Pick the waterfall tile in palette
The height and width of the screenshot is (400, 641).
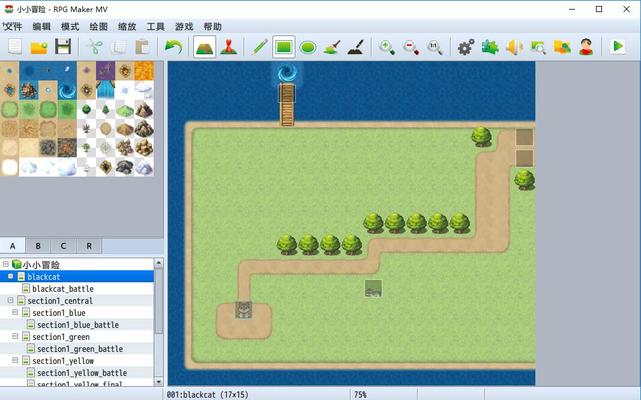click(105, 90)
